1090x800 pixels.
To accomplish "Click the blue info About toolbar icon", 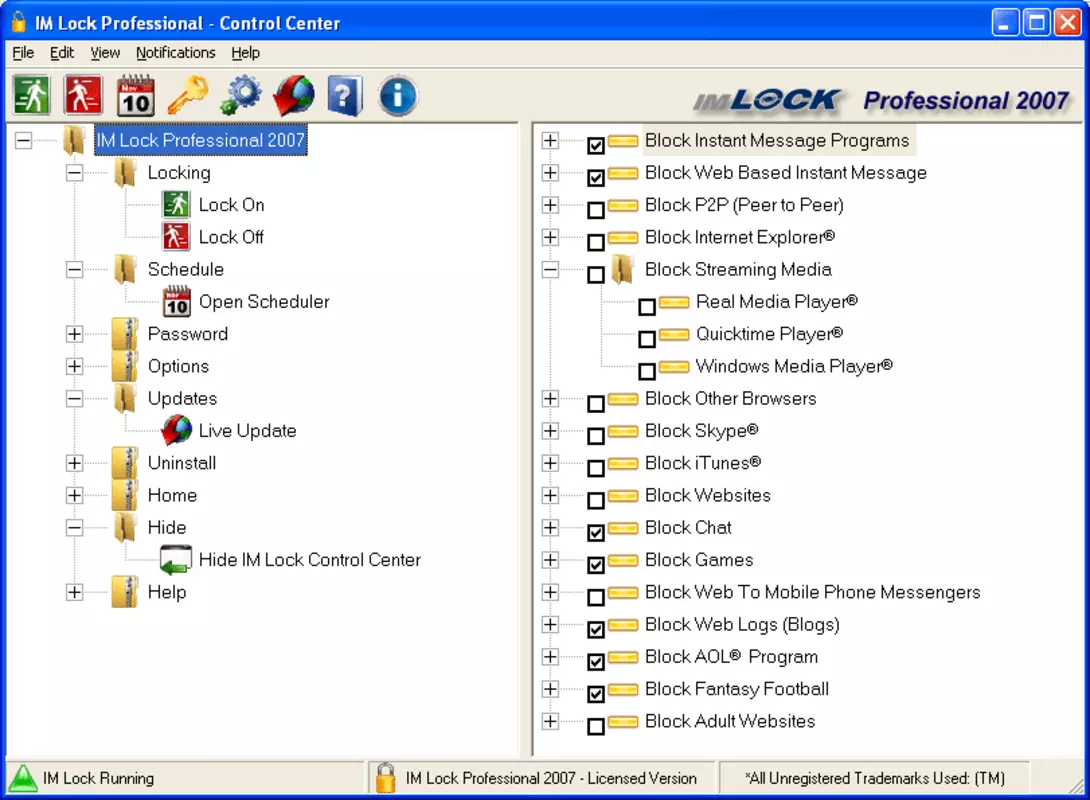I will click(x=398, y=95).
